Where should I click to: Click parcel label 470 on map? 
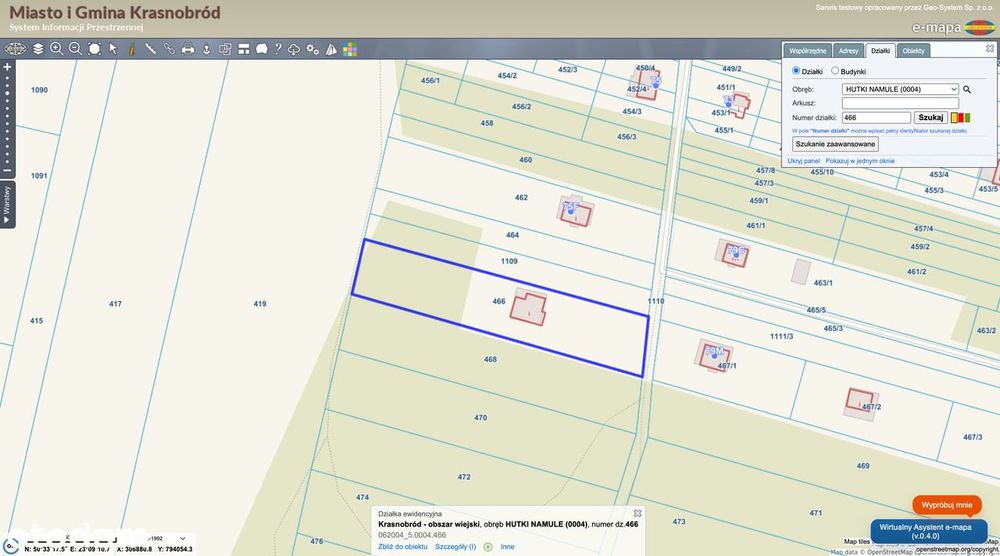click(x=480, y=418)
